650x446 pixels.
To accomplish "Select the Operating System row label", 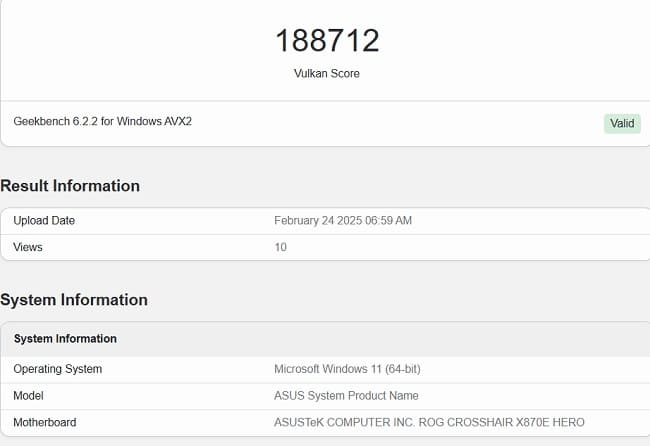I will [x=58, y=369].
